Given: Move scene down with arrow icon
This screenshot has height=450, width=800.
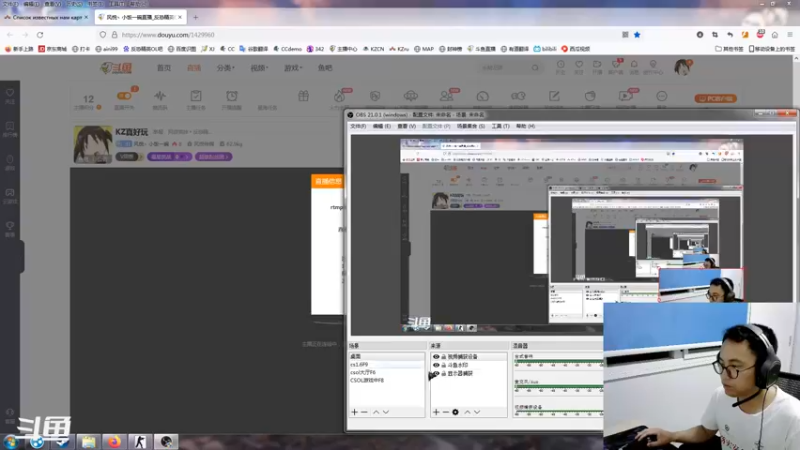Looking at the screenshot, I should coord(386,412).
